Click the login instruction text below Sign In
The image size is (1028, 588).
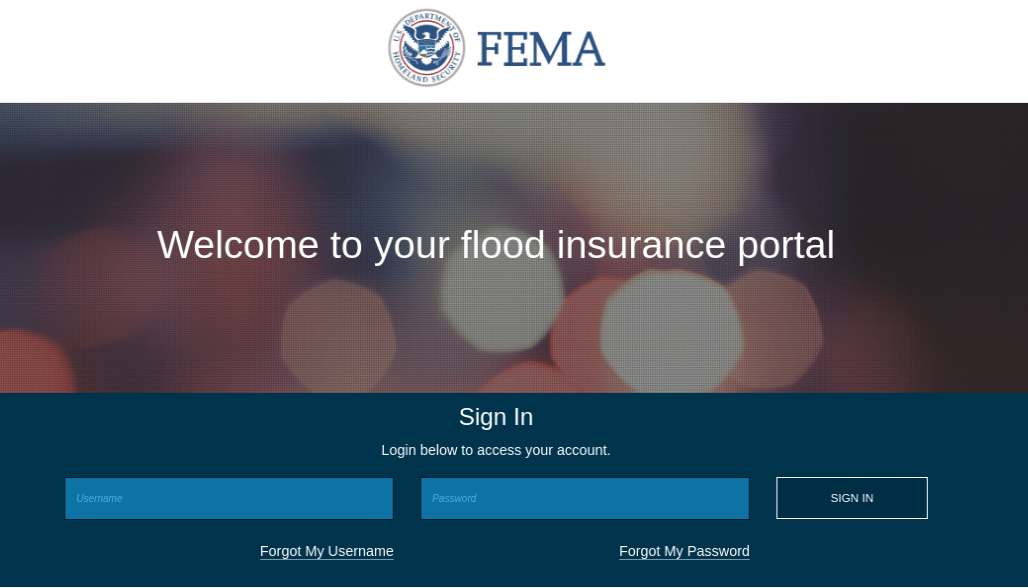(495, 450)
